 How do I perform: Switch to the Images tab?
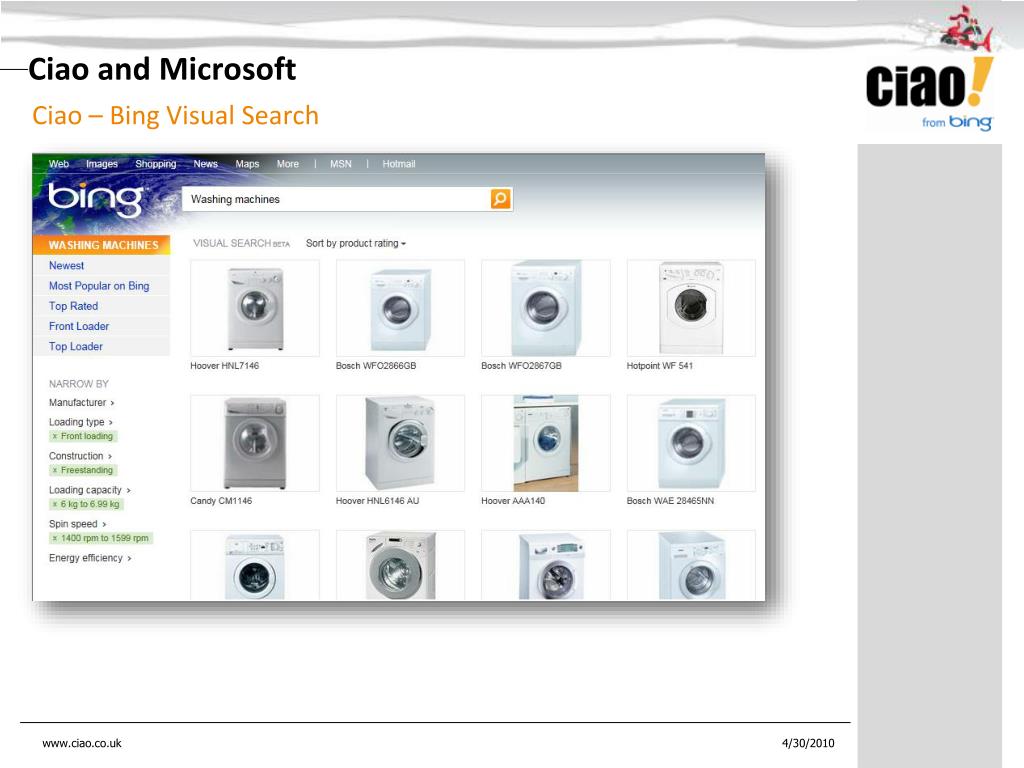click(102, 164)
